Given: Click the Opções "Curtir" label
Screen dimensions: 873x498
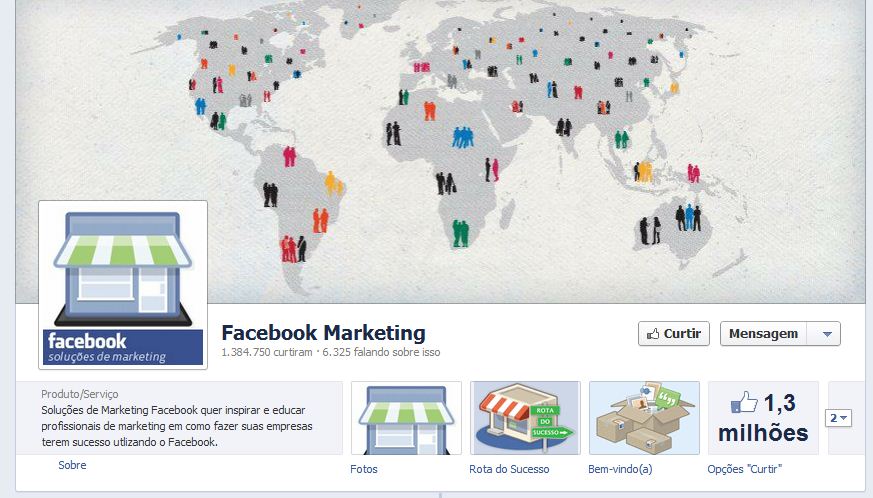Looking at the screenshot, I should coord(744,469).
